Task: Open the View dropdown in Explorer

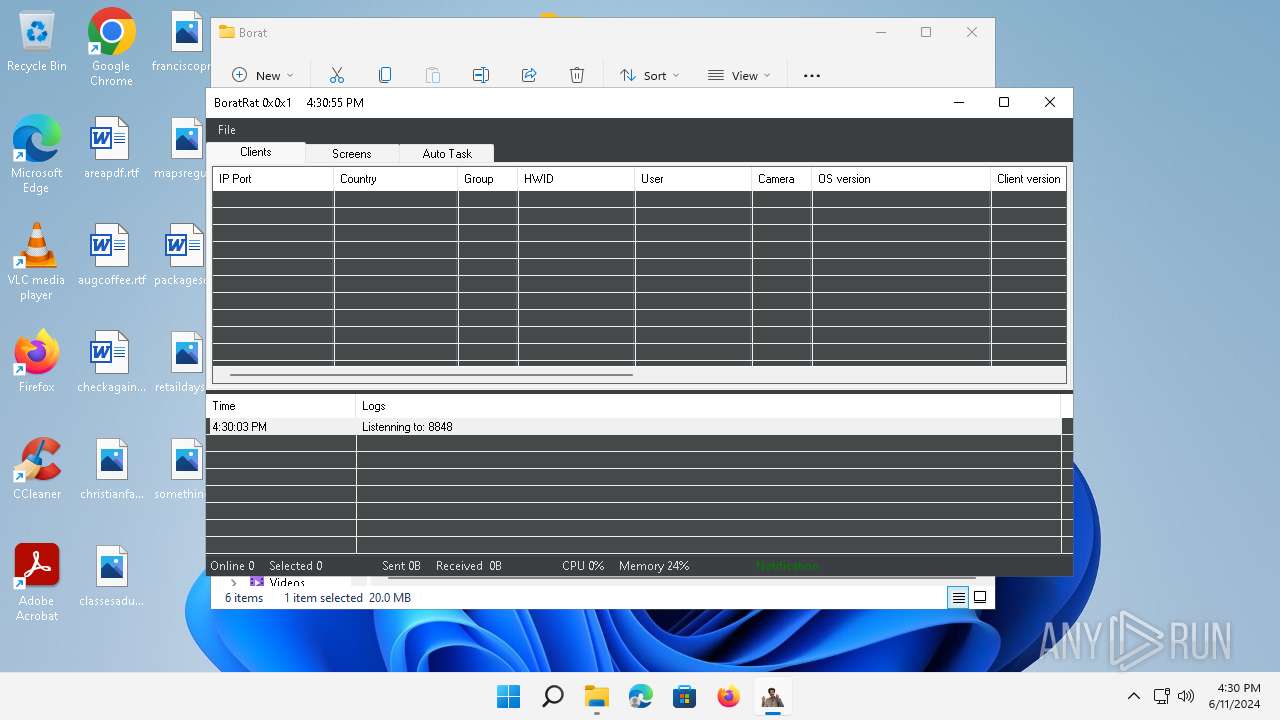Action: 739,75
